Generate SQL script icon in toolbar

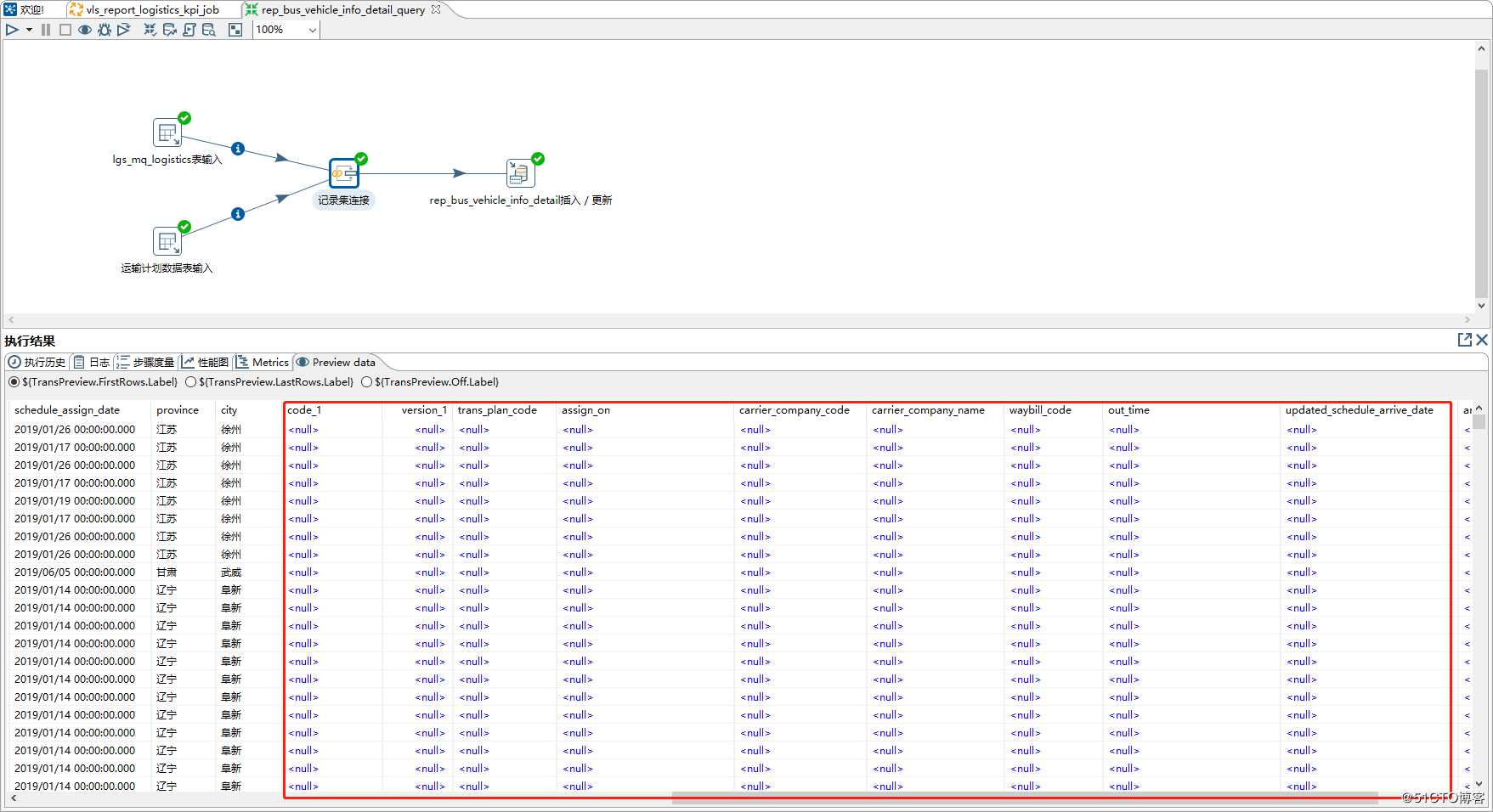click(x=189, y=30)
